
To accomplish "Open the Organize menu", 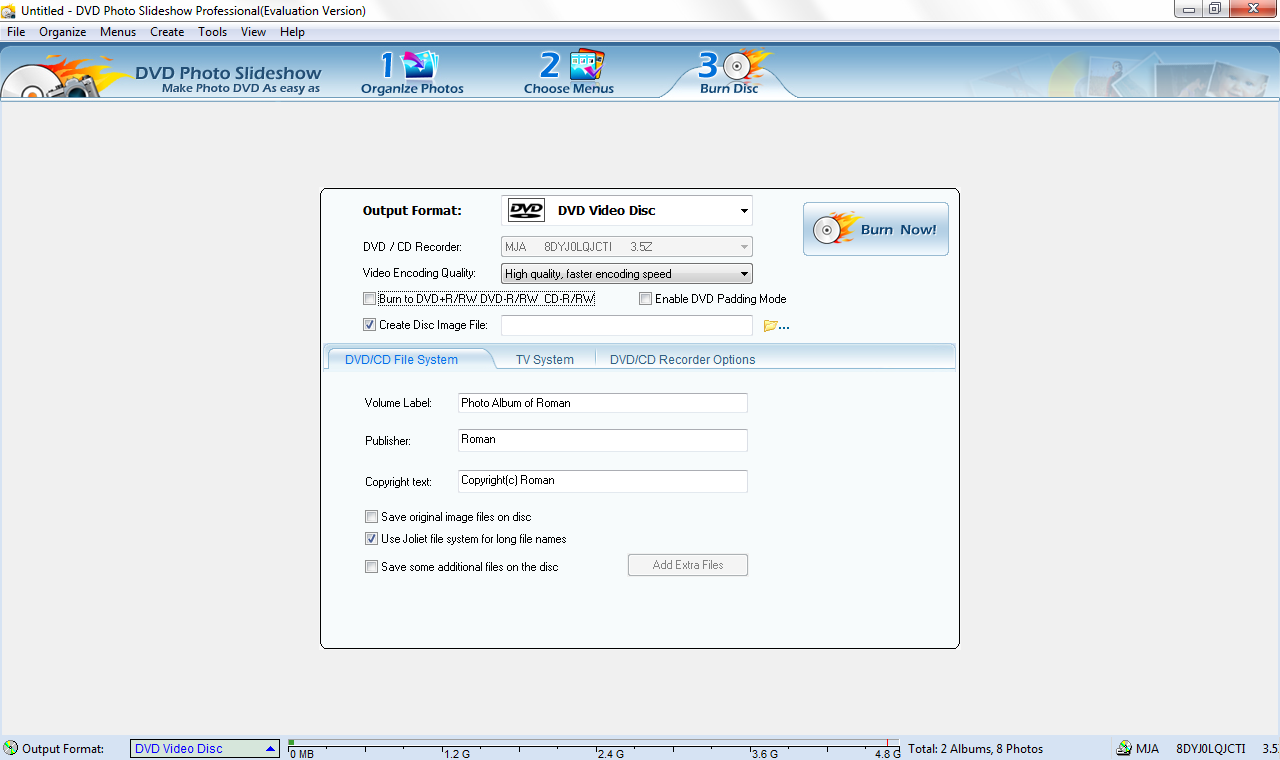I will pyautogui.click(x=63, y=32).
